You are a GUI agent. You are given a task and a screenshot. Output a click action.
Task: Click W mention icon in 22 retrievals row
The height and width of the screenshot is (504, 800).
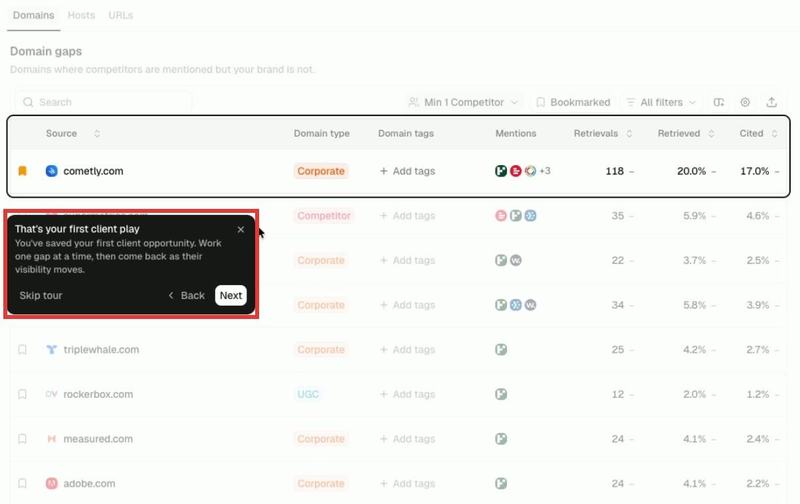point(516,260)
